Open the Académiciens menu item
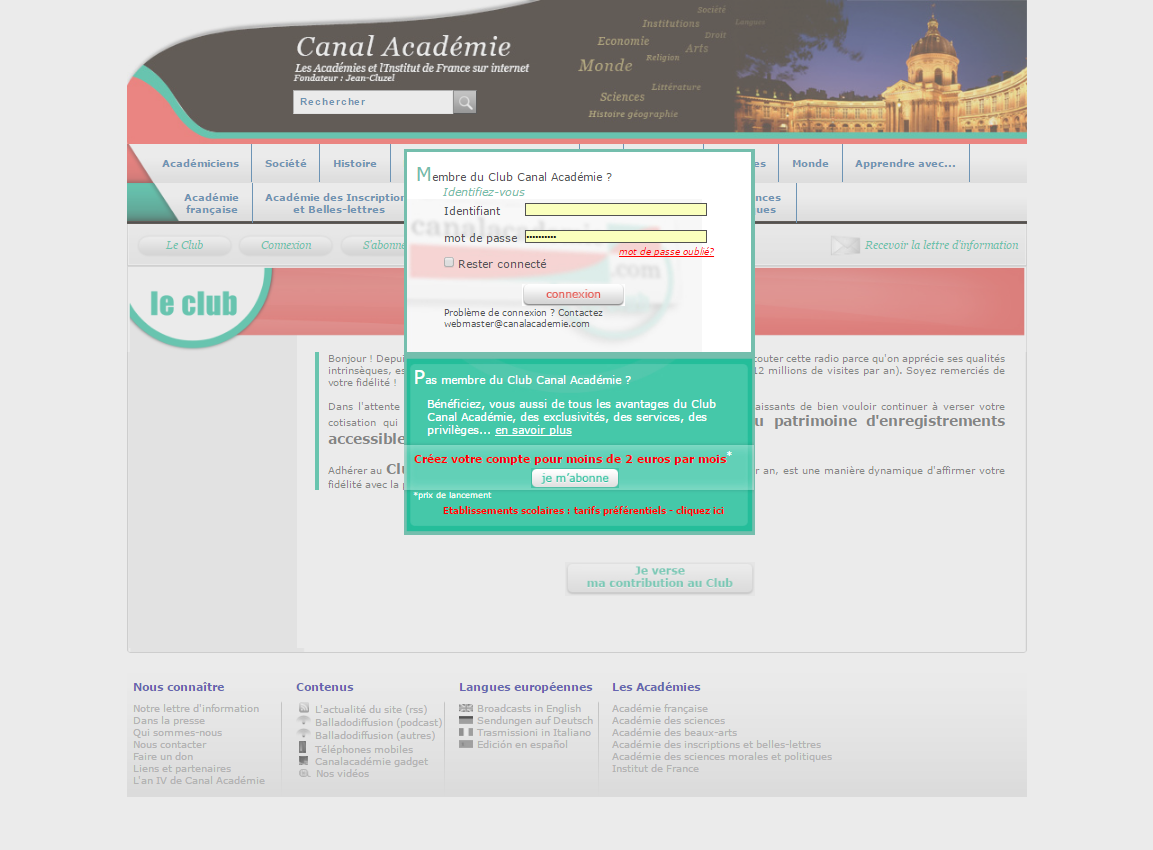The width and height of the screenshot is (1153, 850). coord(201,163)
